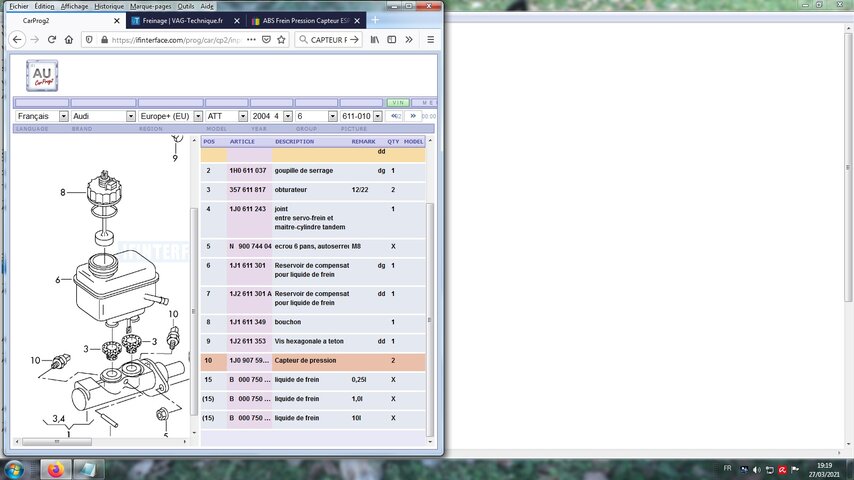Screen dimensions: 854x480
Task: Open Firefox from the taskbar
Action: (x=56, y=469)
